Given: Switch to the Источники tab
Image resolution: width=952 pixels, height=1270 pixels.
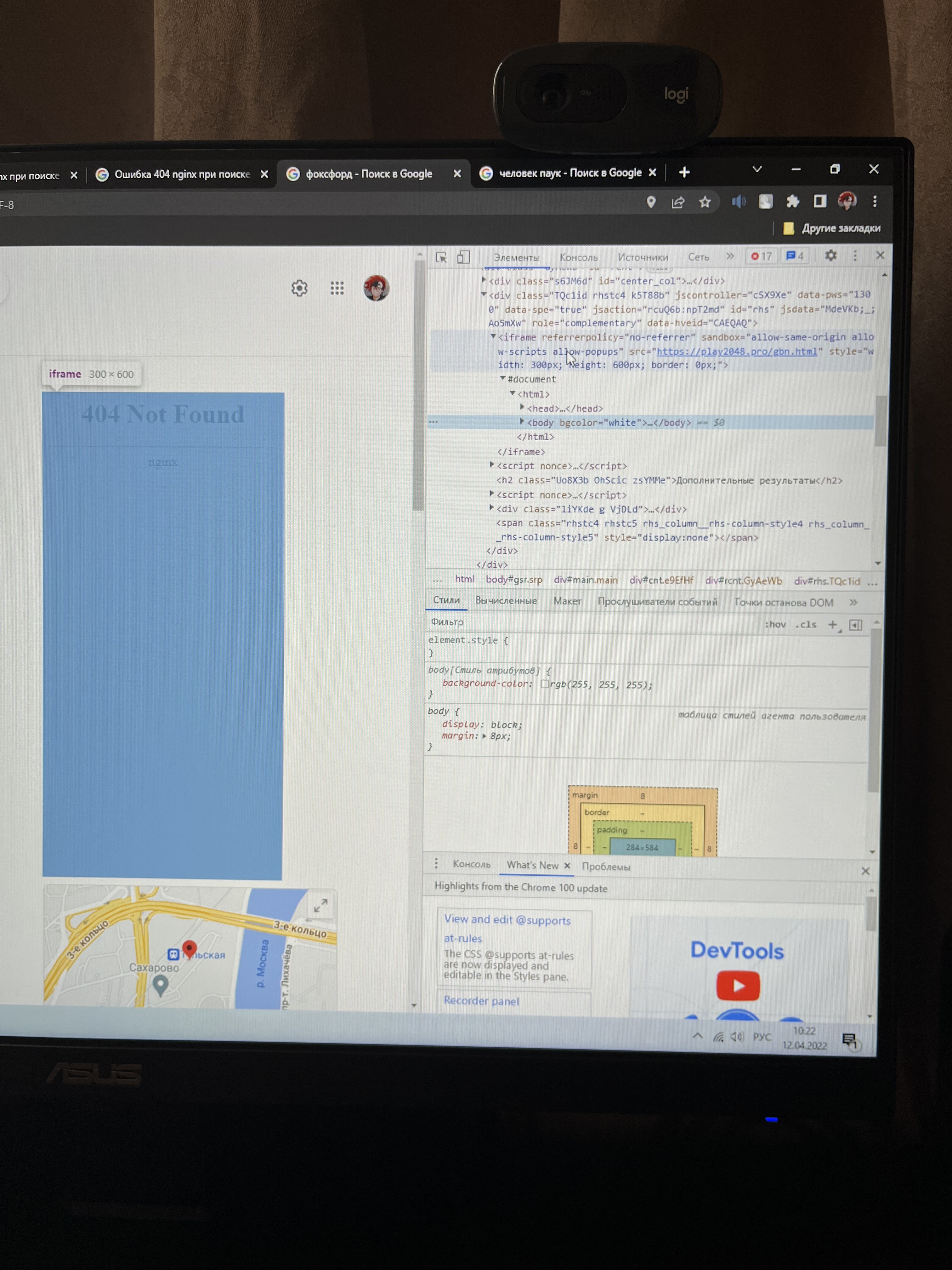Looking at the screenshot, I should (x=643, y=257).
